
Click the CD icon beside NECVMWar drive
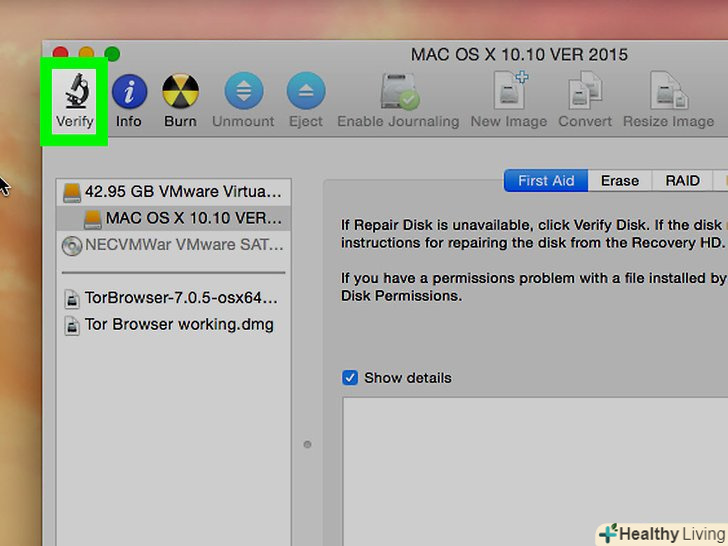click(x=72, y=246)
